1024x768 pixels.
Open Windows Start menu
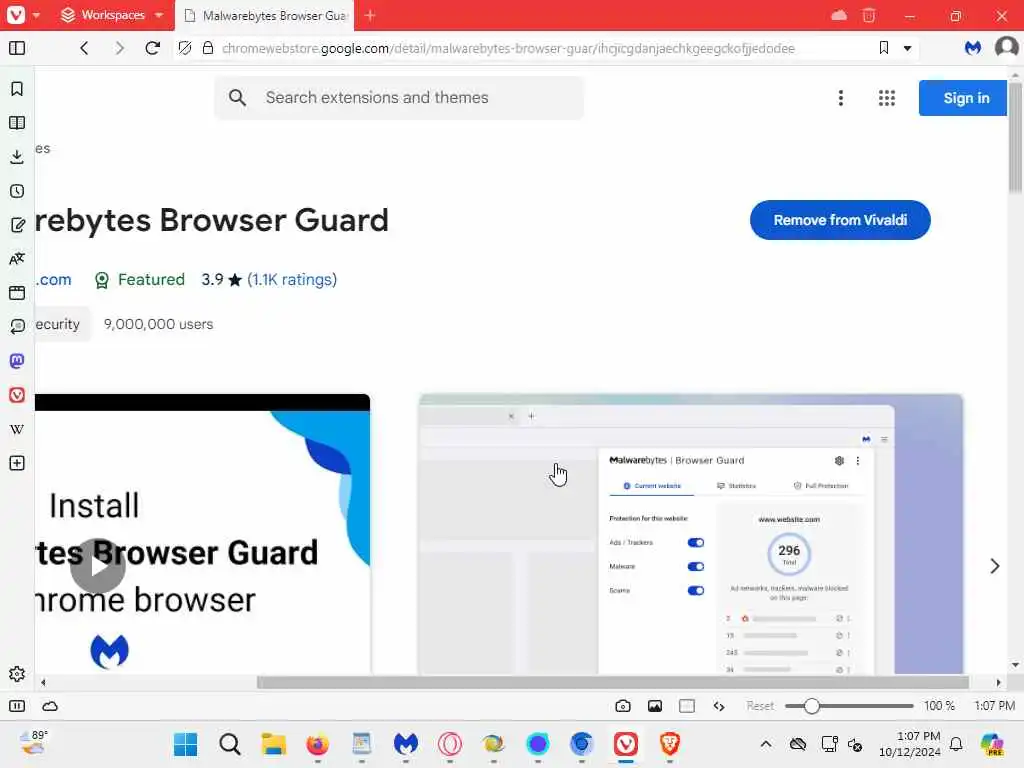click(185, 744)
